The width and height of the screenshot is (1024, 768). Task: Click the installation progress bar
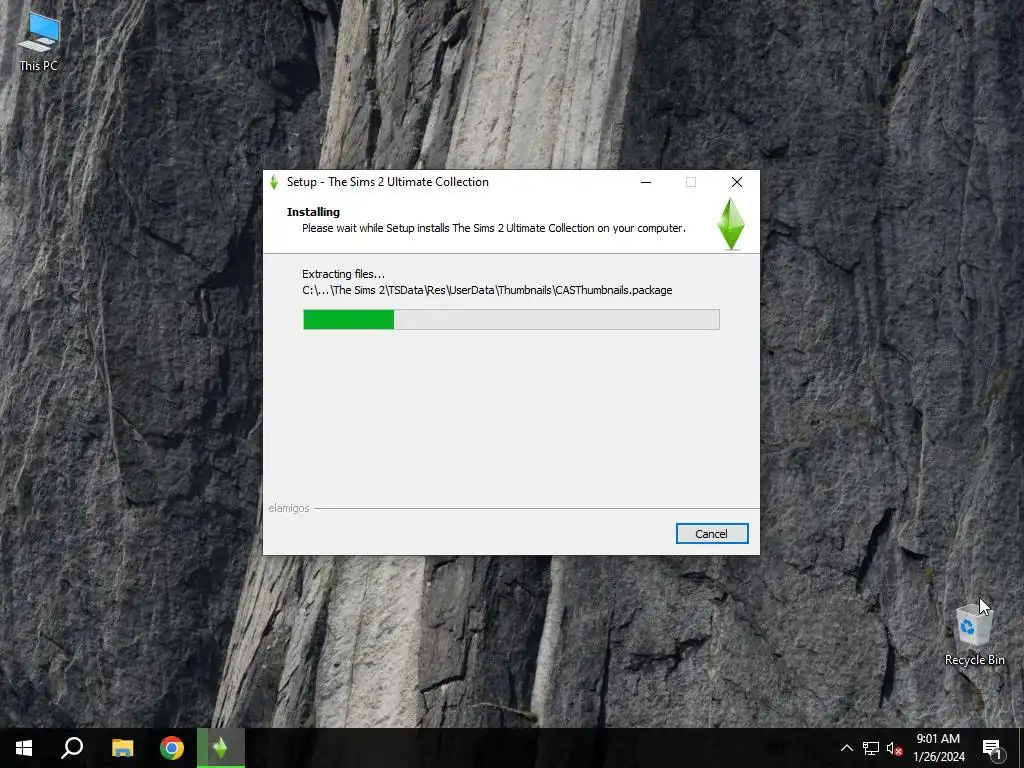(511, 319)
